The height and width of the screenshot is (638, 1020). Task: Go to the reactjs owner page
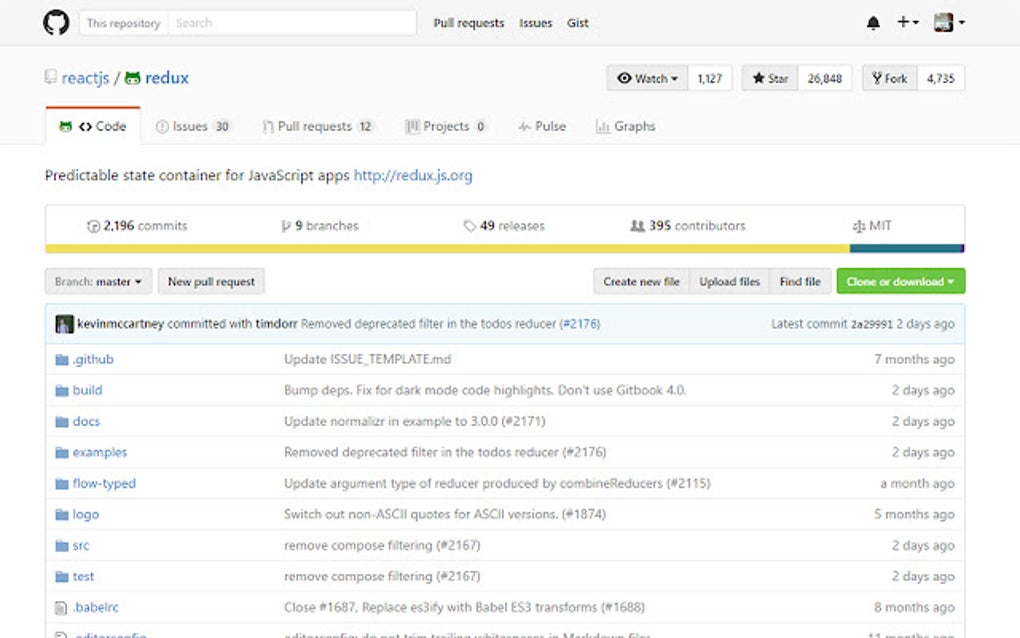tap(85, 78)
